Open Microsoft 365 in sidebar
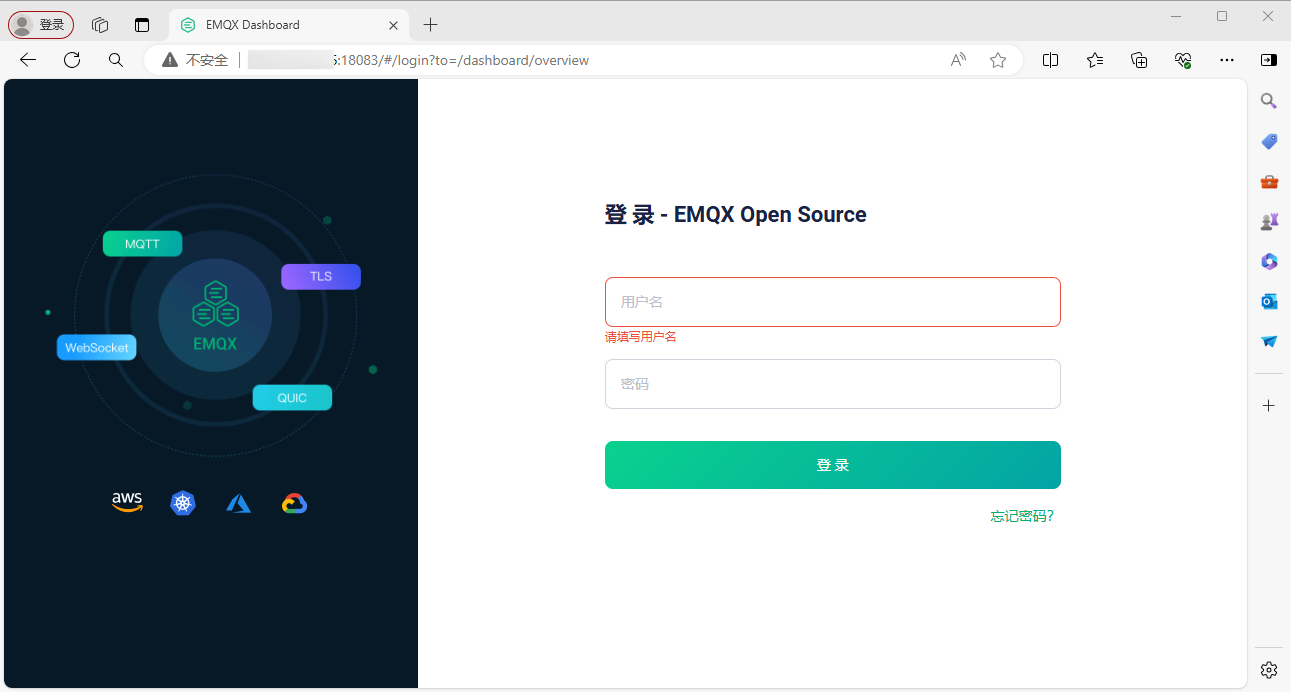The width and height of the screenshot is (1291, 692). coord(1269,261)
